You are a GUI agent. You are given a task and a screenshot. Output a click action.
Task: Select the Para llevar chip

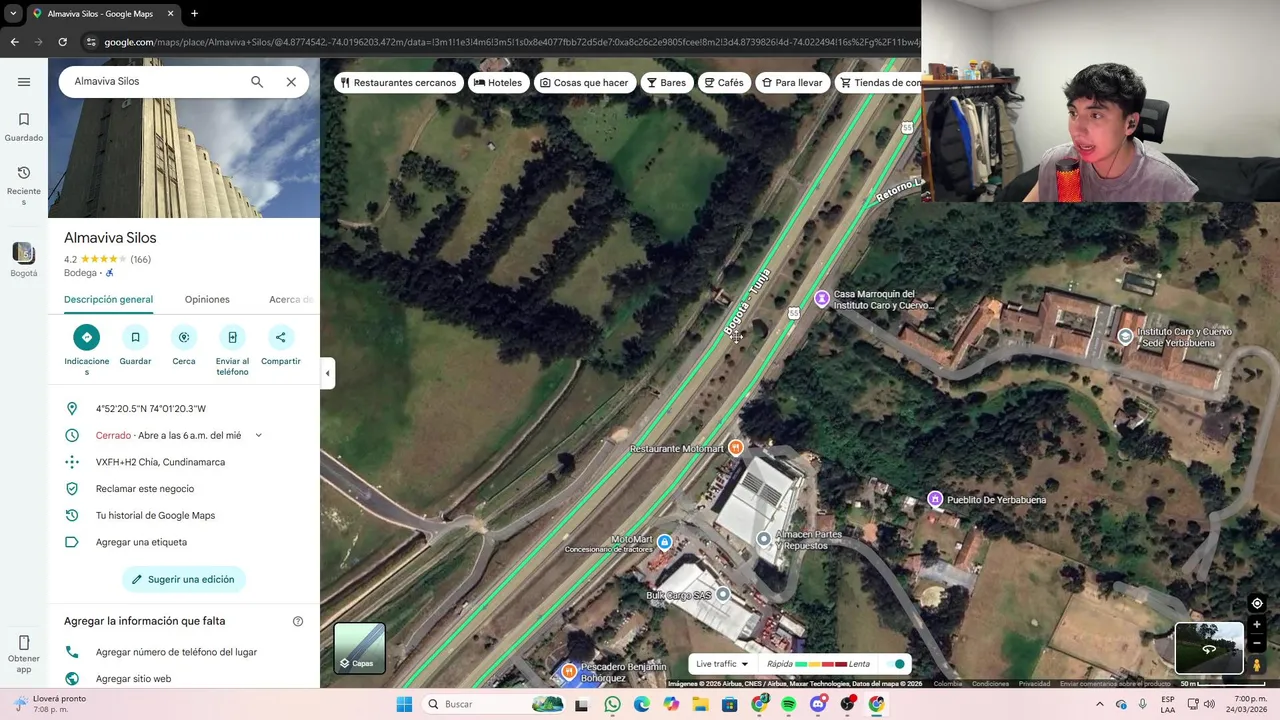tap(792, 83)
